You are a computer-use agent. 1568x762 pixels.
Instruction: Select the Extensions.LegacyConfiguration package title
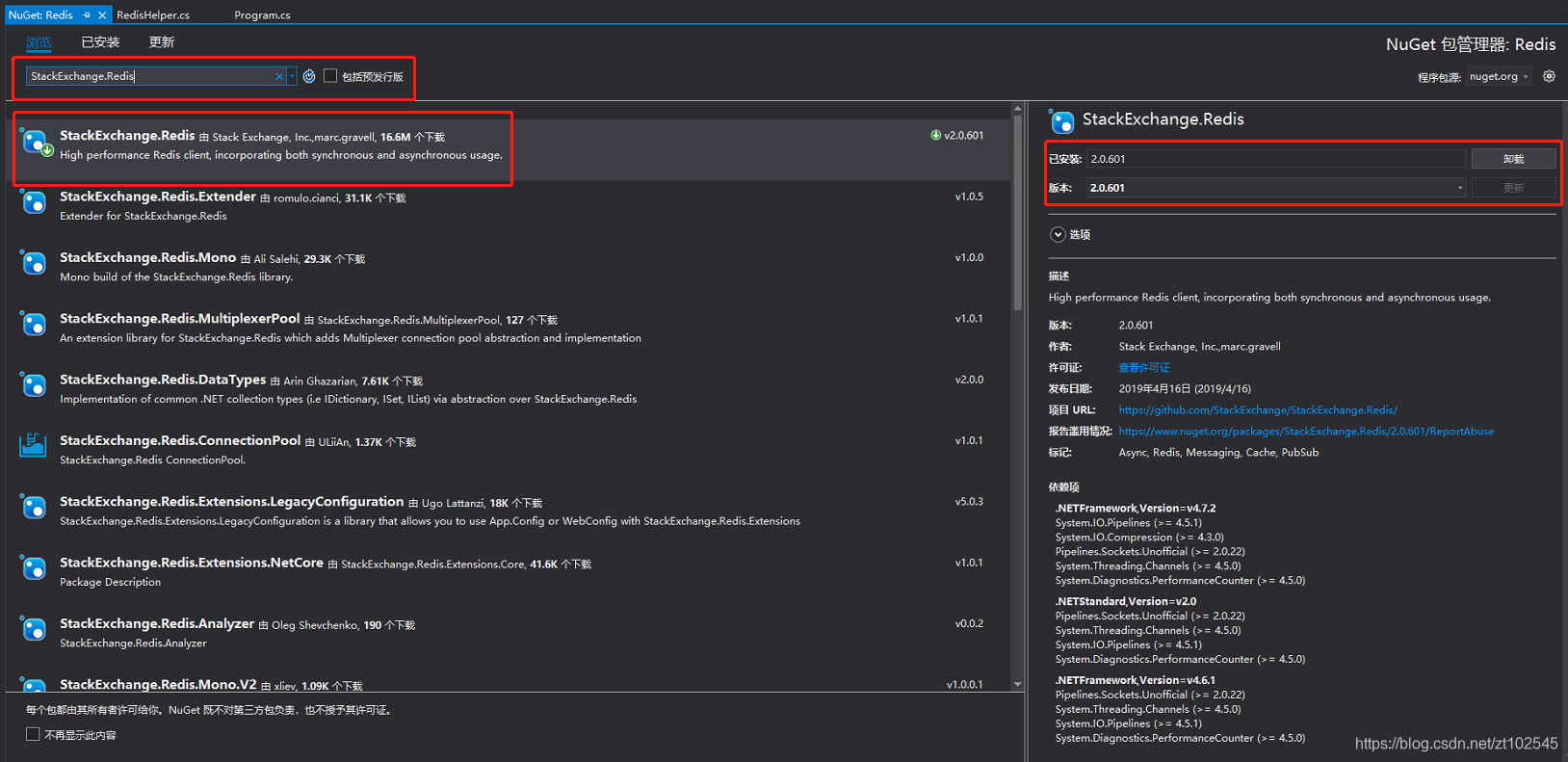(x=231, y=501)
